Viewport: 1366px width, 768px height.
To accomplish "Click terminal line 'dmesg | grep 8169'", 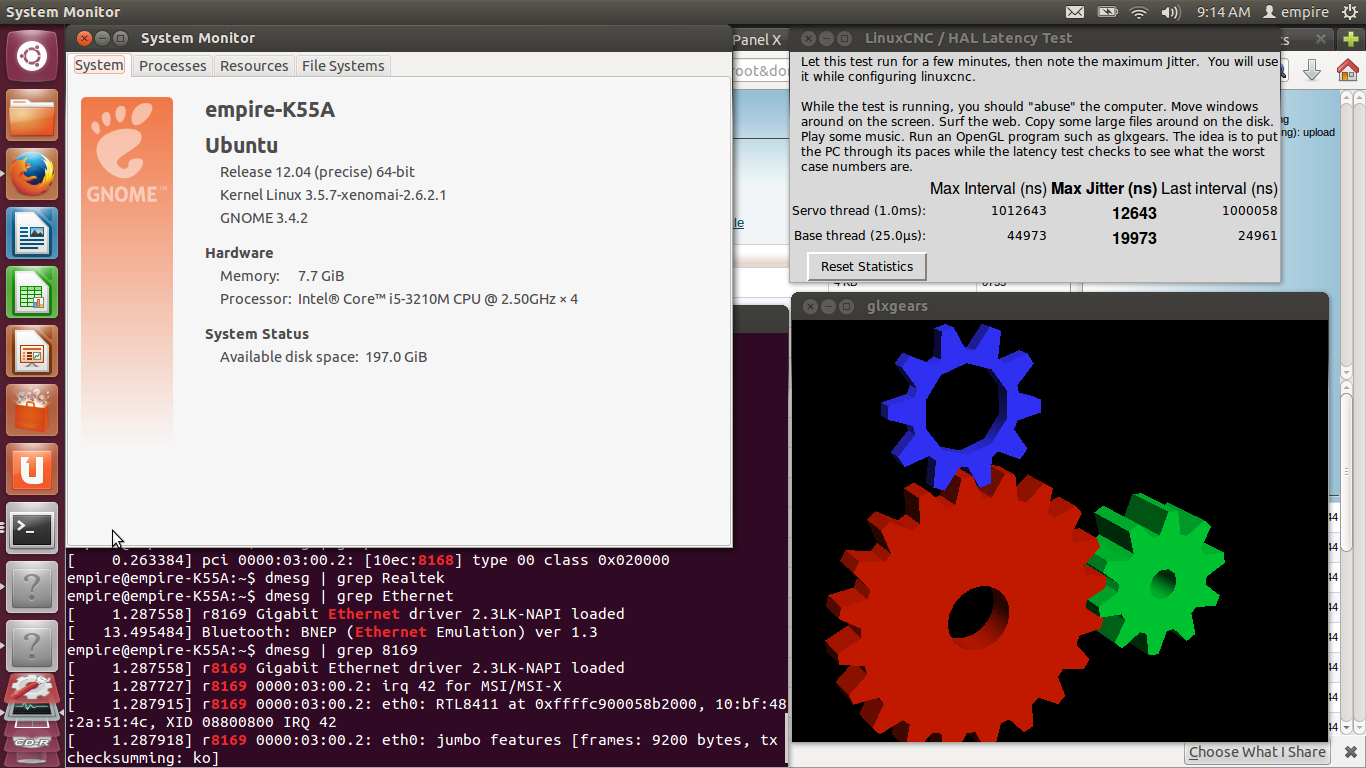I will click(242, 650).
